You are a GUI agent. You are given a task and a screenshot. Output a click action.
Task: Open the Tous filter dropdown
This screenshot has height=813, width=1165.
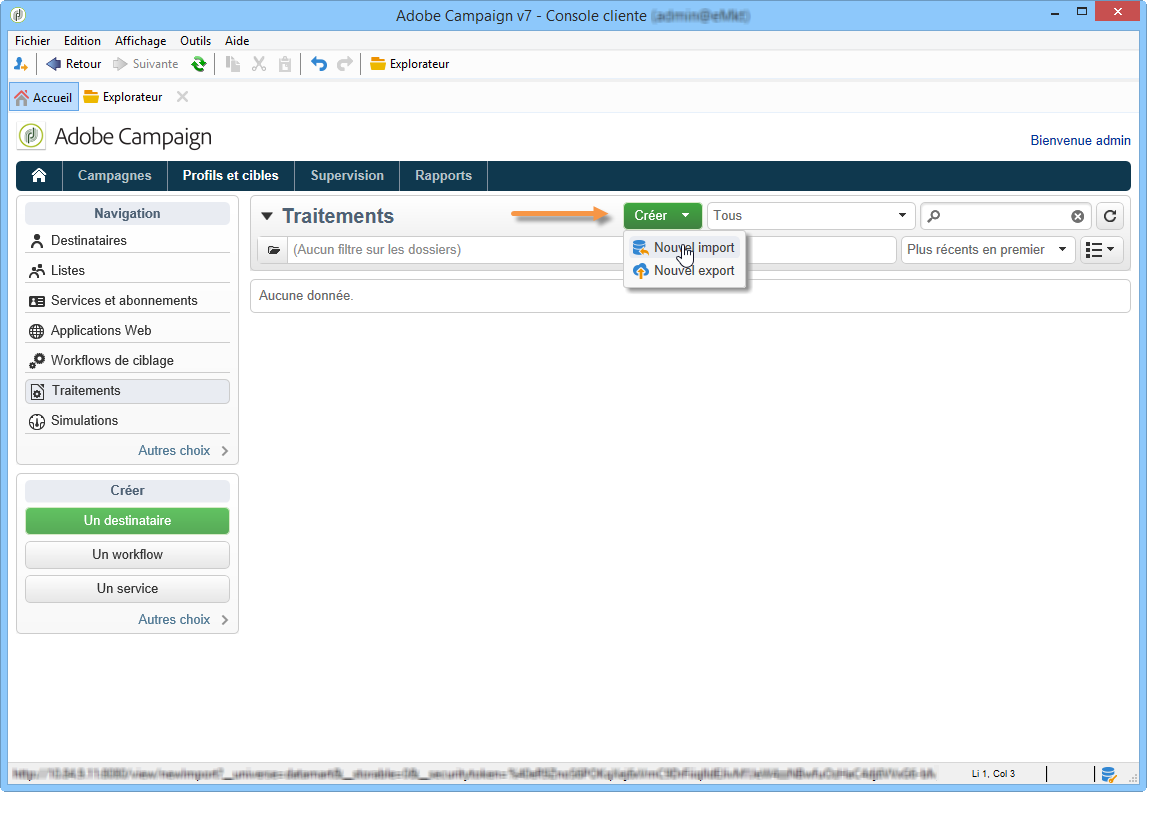click(810, 216)
